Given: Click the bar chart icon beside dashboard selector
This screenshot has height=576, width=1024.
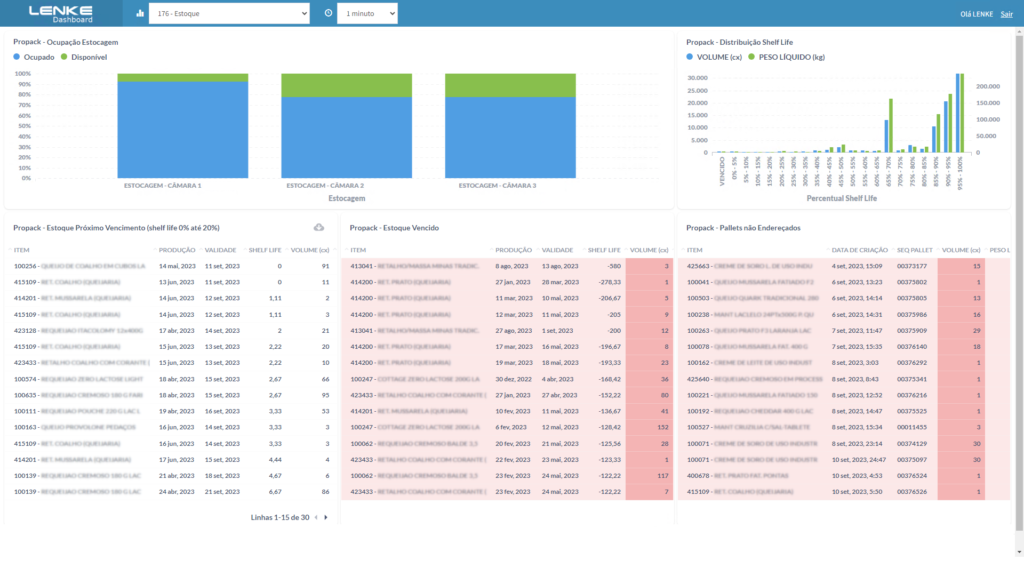Looking at the screenshot, I should [140, 13].
